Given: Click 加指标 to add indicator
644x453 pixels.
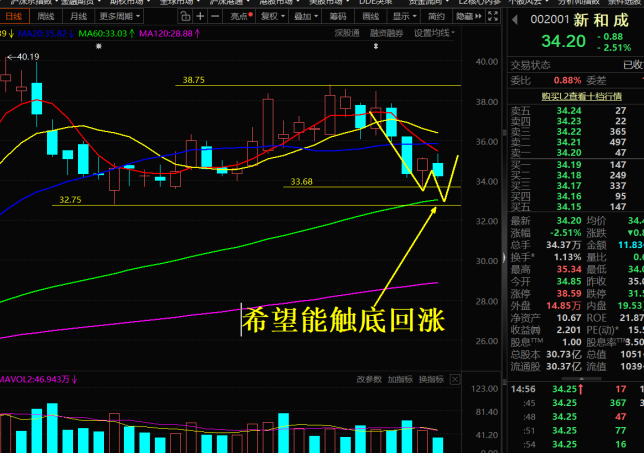Looking at the screenshot, I should 400,379.
